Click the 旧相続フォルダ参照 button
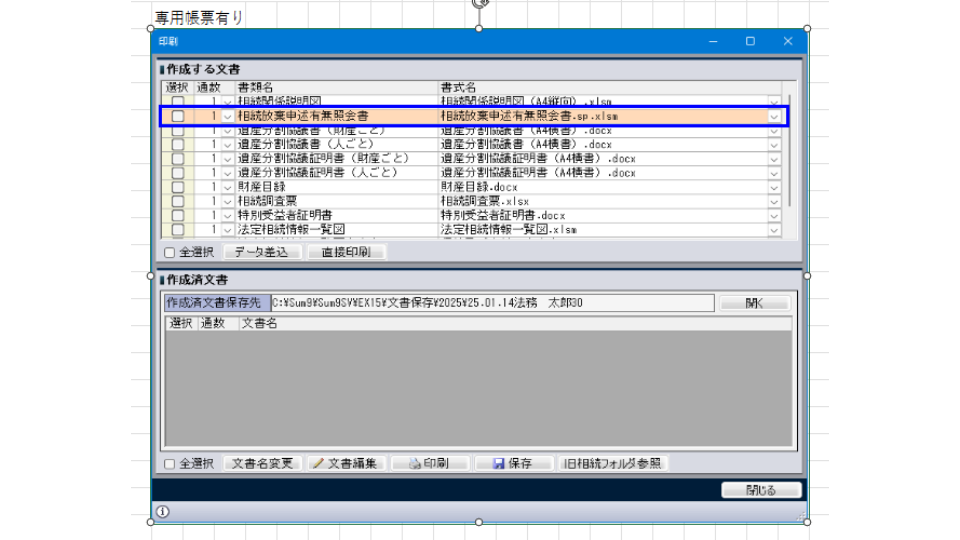The width and height of the screenshot is (960, 540). (x=612, y=464)
